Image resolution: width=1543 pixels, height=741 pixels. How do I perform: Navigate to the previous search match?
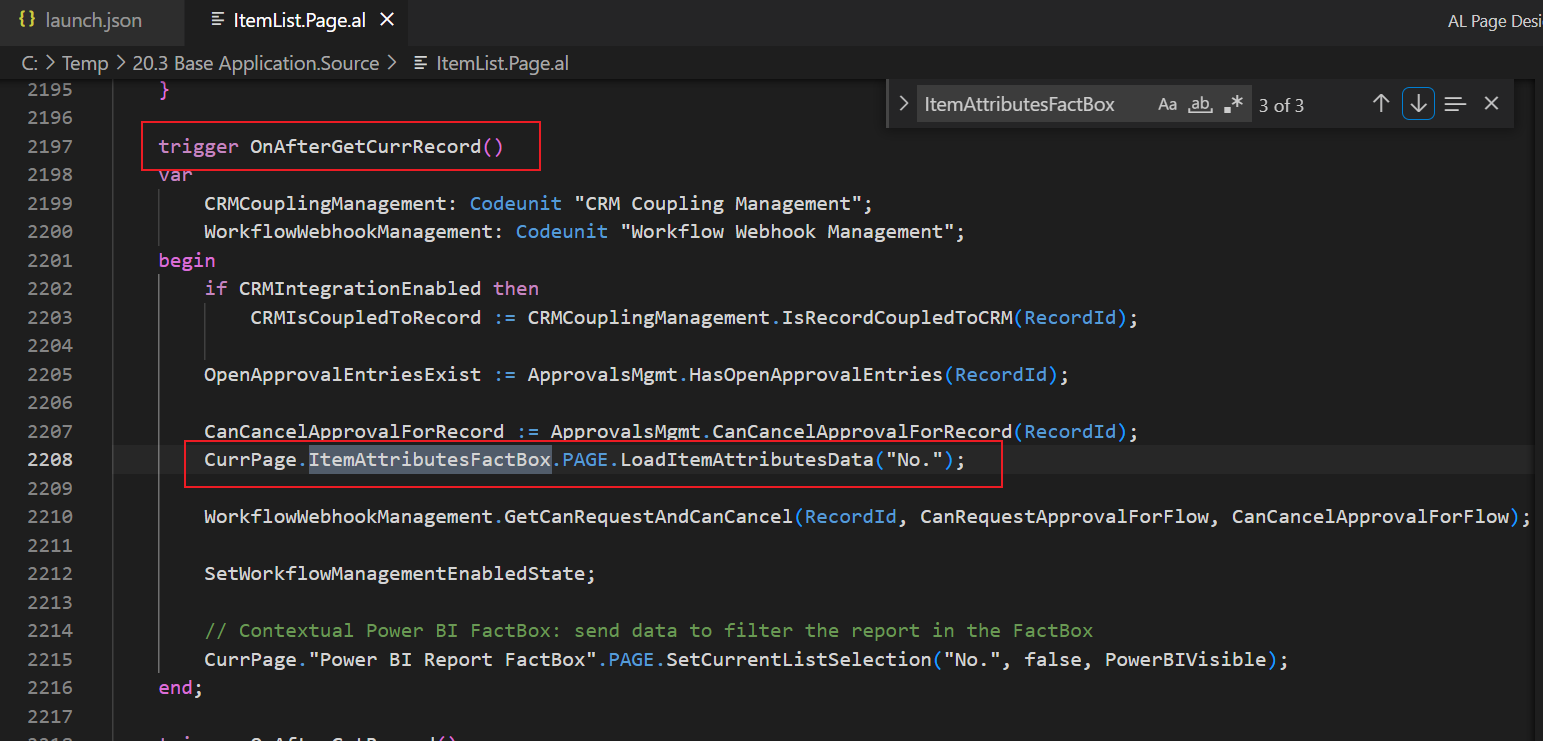coord(1381,103)
